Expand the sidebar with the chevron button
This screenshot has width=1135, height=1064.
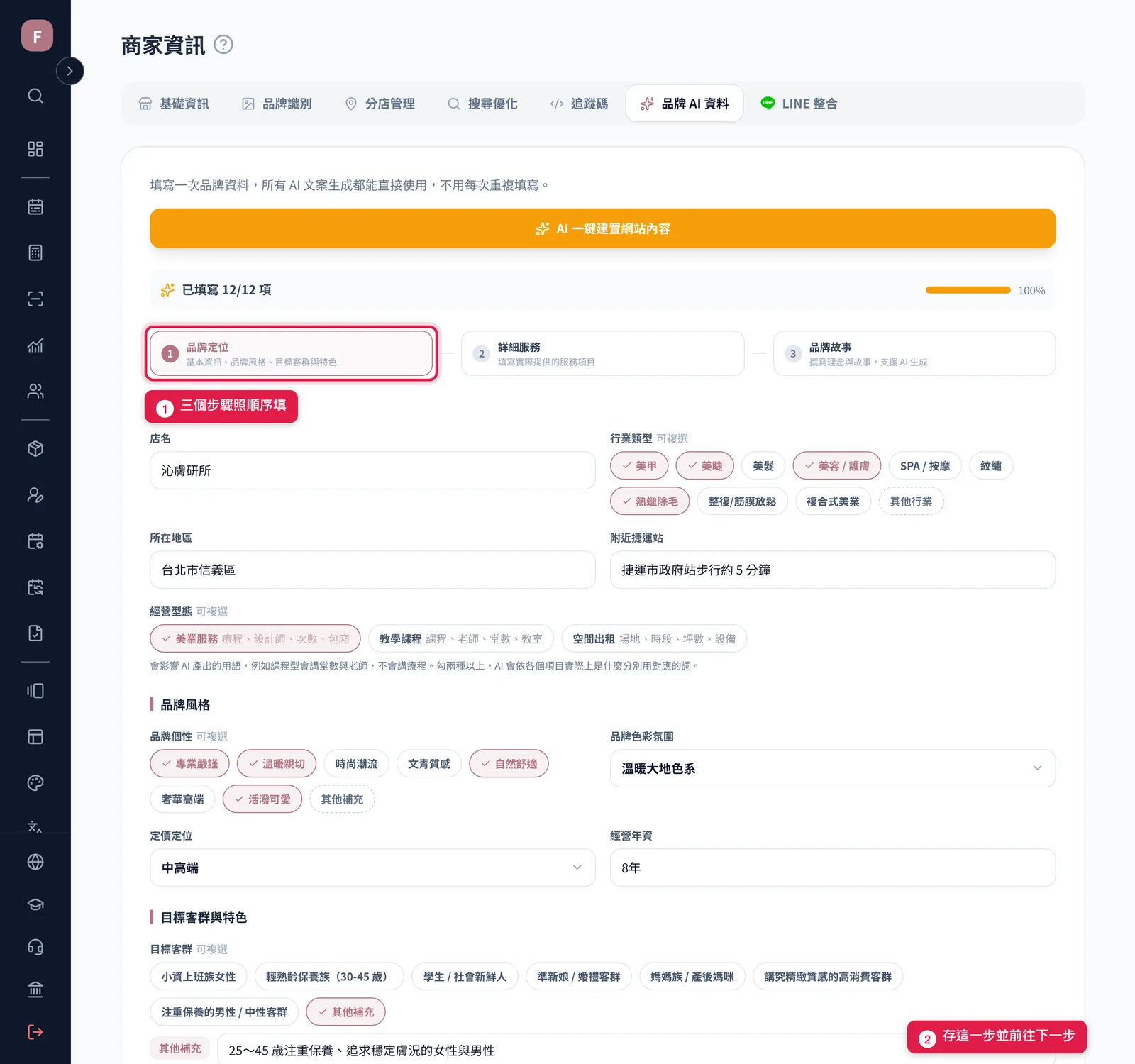coord(70,71)
